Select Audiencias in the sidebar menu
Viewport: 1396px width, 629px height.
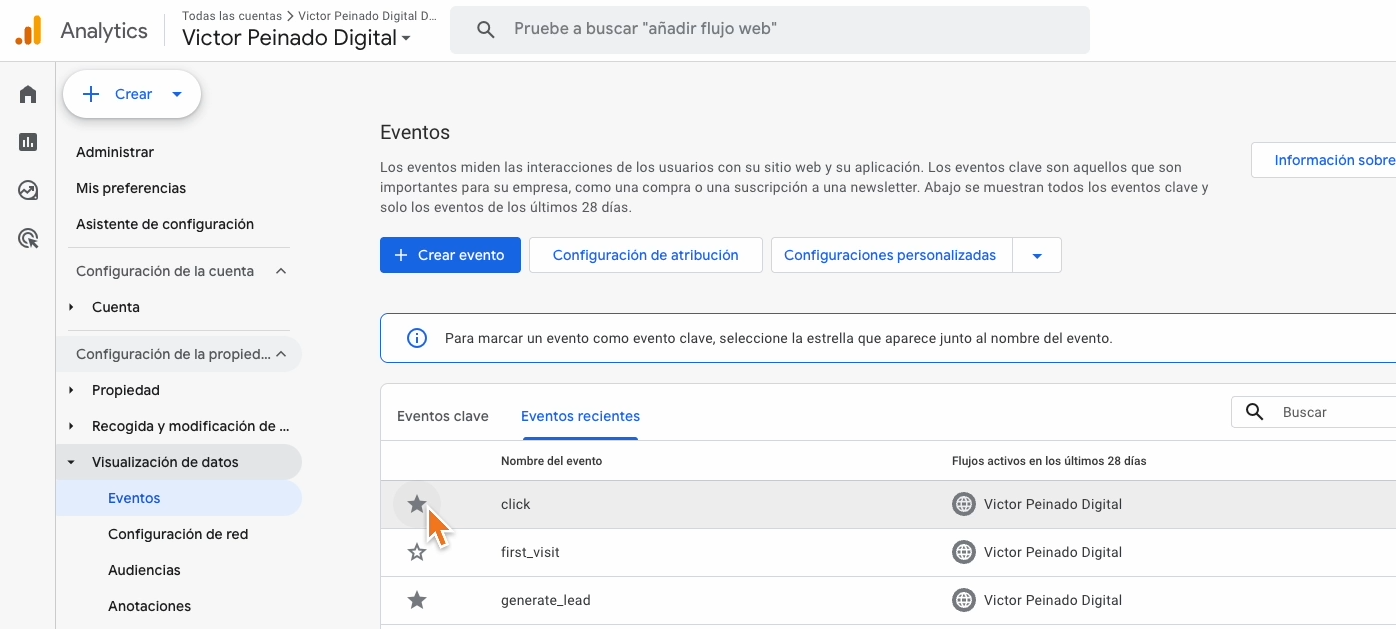pyautogui.click(x=144, y=570)
